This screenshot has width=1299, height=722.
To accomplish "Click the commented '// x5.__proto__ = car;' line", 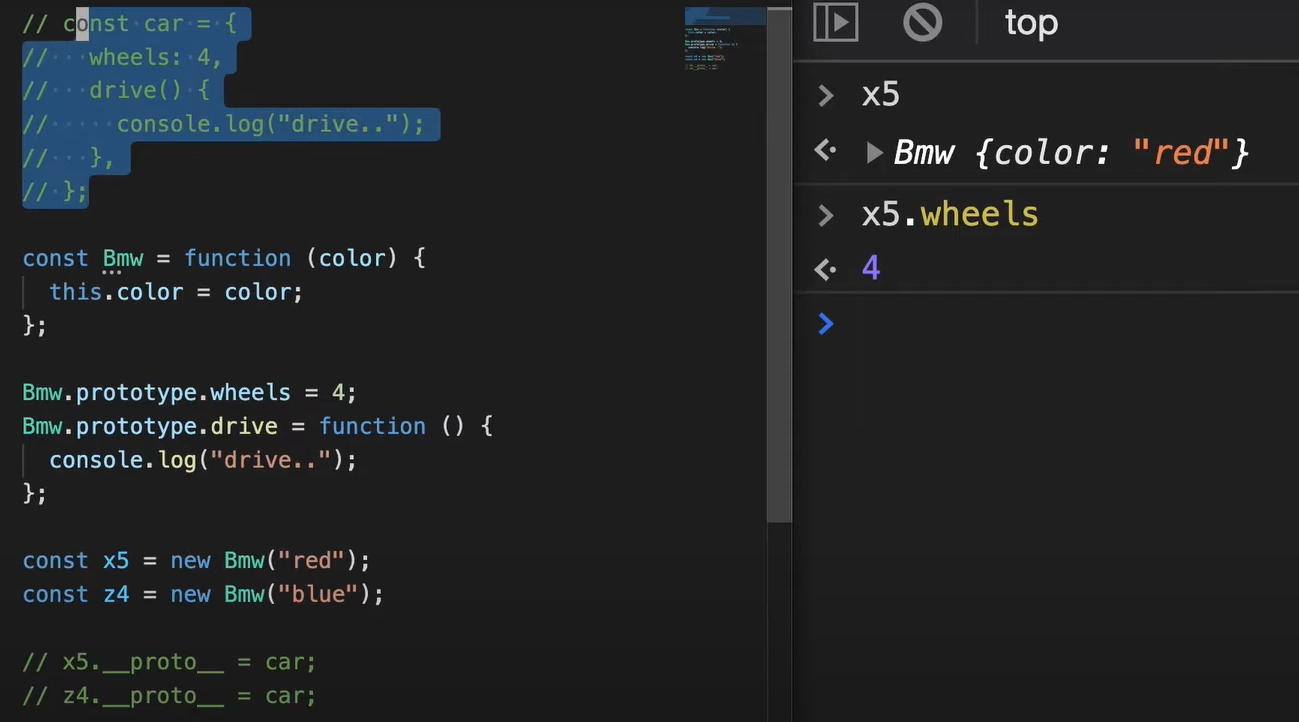I will (169, 662).
